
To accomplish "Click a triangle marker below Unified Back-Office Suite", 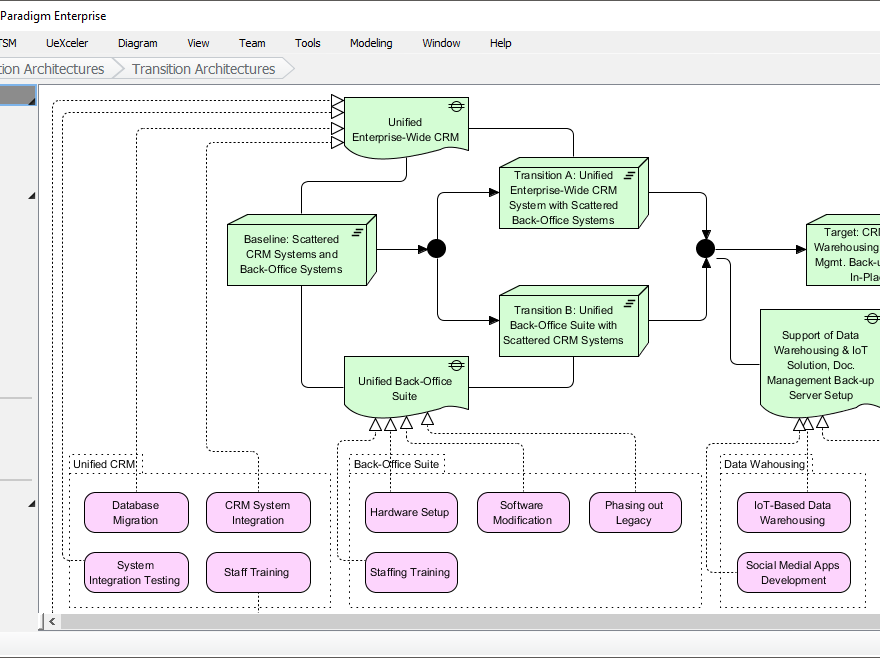I will pos(390,422).
